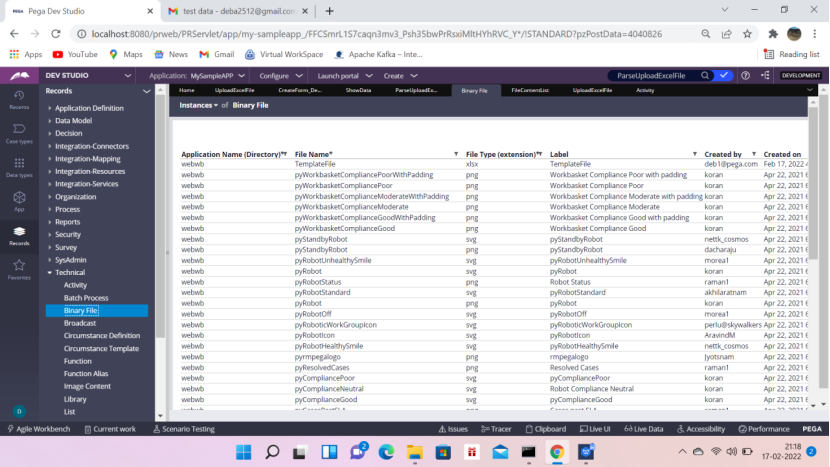Bookmark this page with star icon
Screen dimensions: 830x467
[747, 34]
